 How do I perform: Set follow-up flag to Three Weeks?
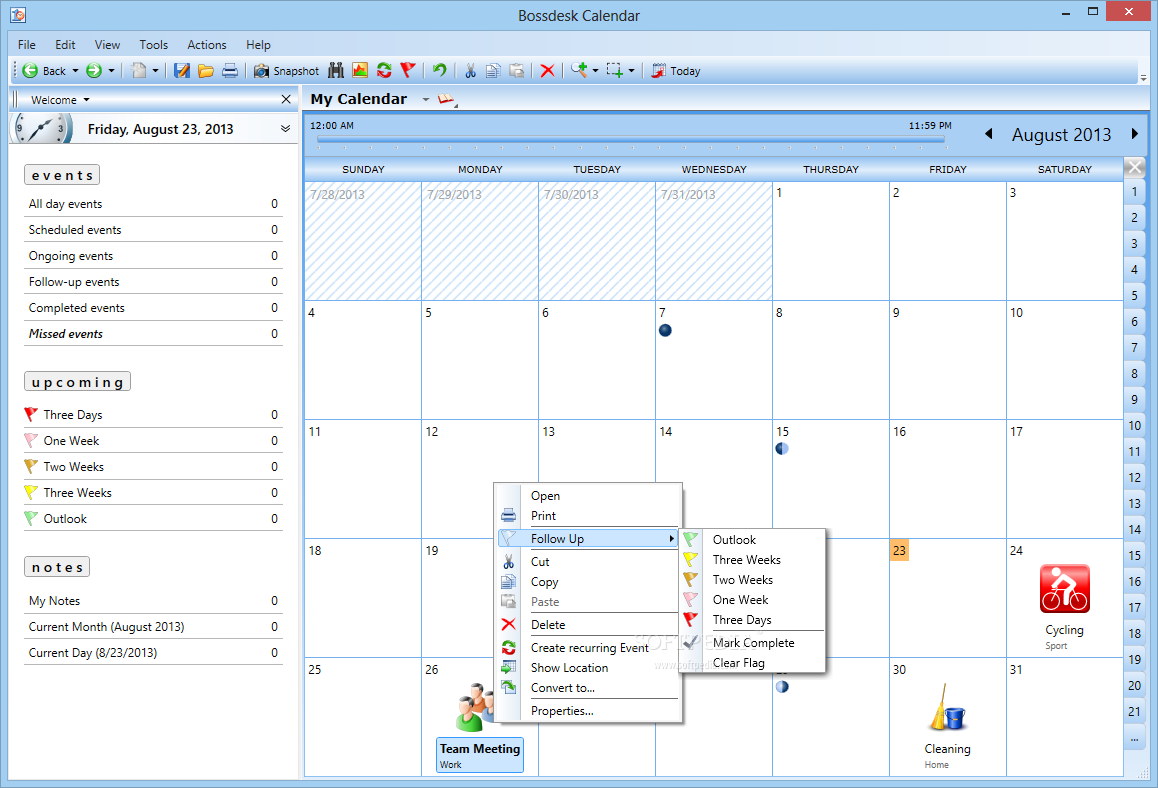click(752, 560)
